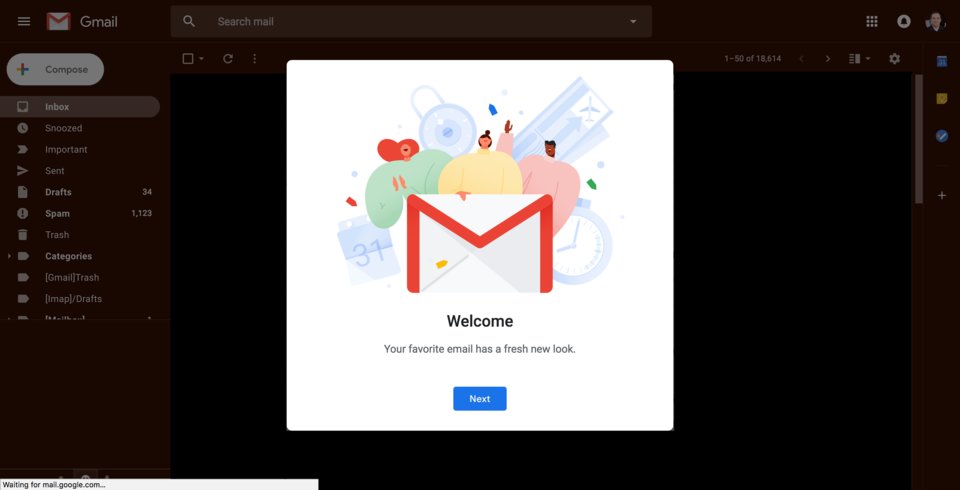960x490 pixels.
Task: Click the Compose button
Action: [55, 69]
